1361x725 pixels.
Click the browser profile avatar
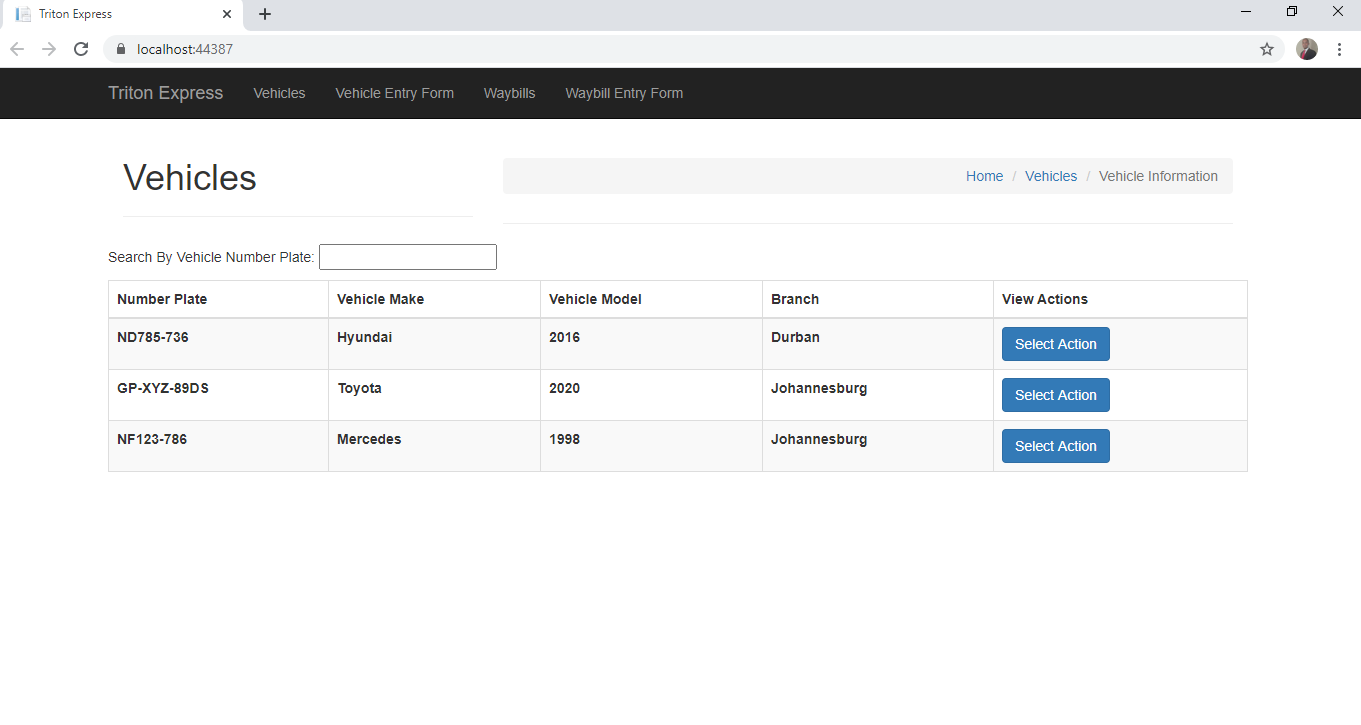point(1306,48)
